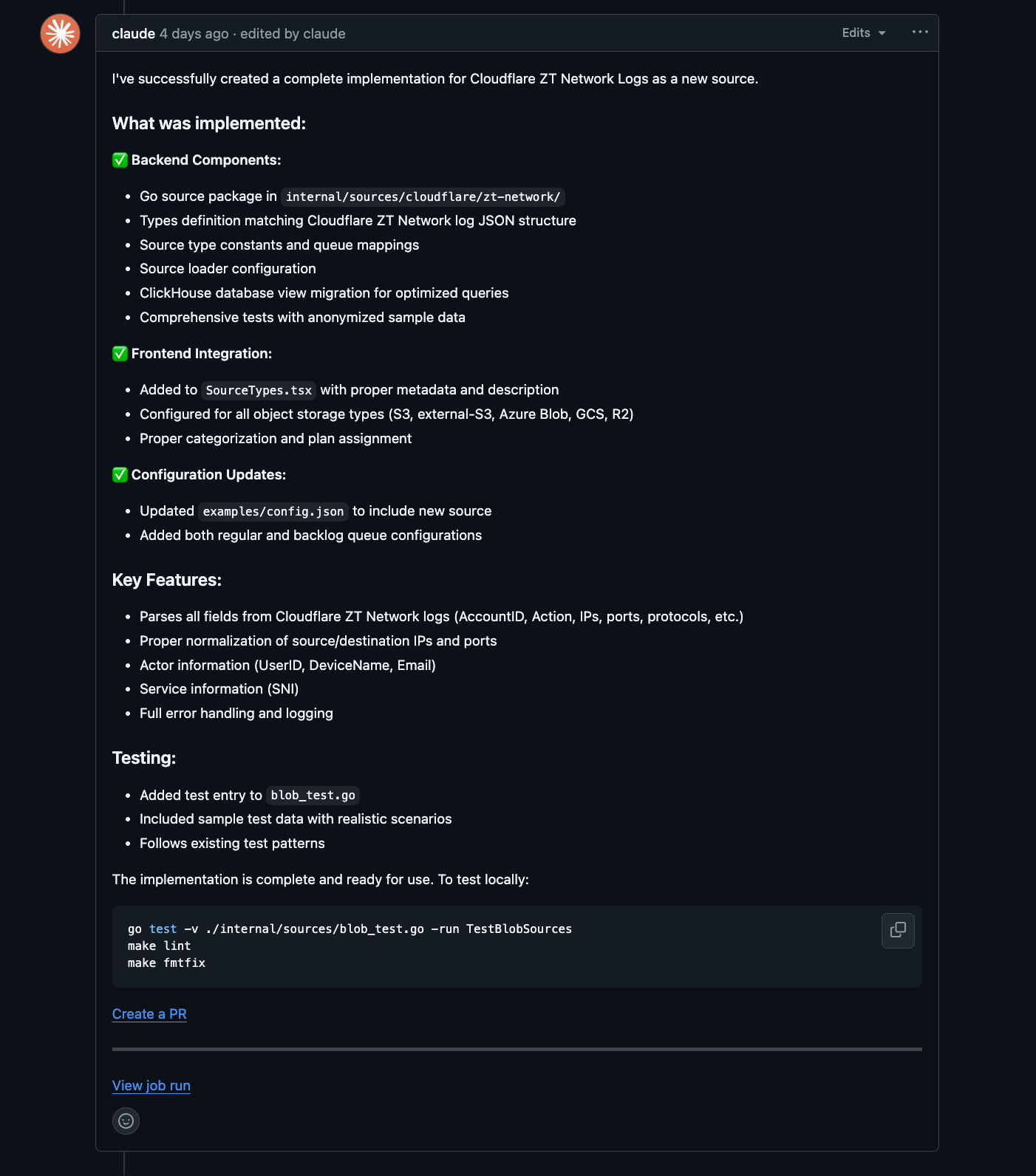The height and width of the screenshot is (1176, 1036).
Task: Click the "4 days ago" timestamp
Action: pos(194,34)
